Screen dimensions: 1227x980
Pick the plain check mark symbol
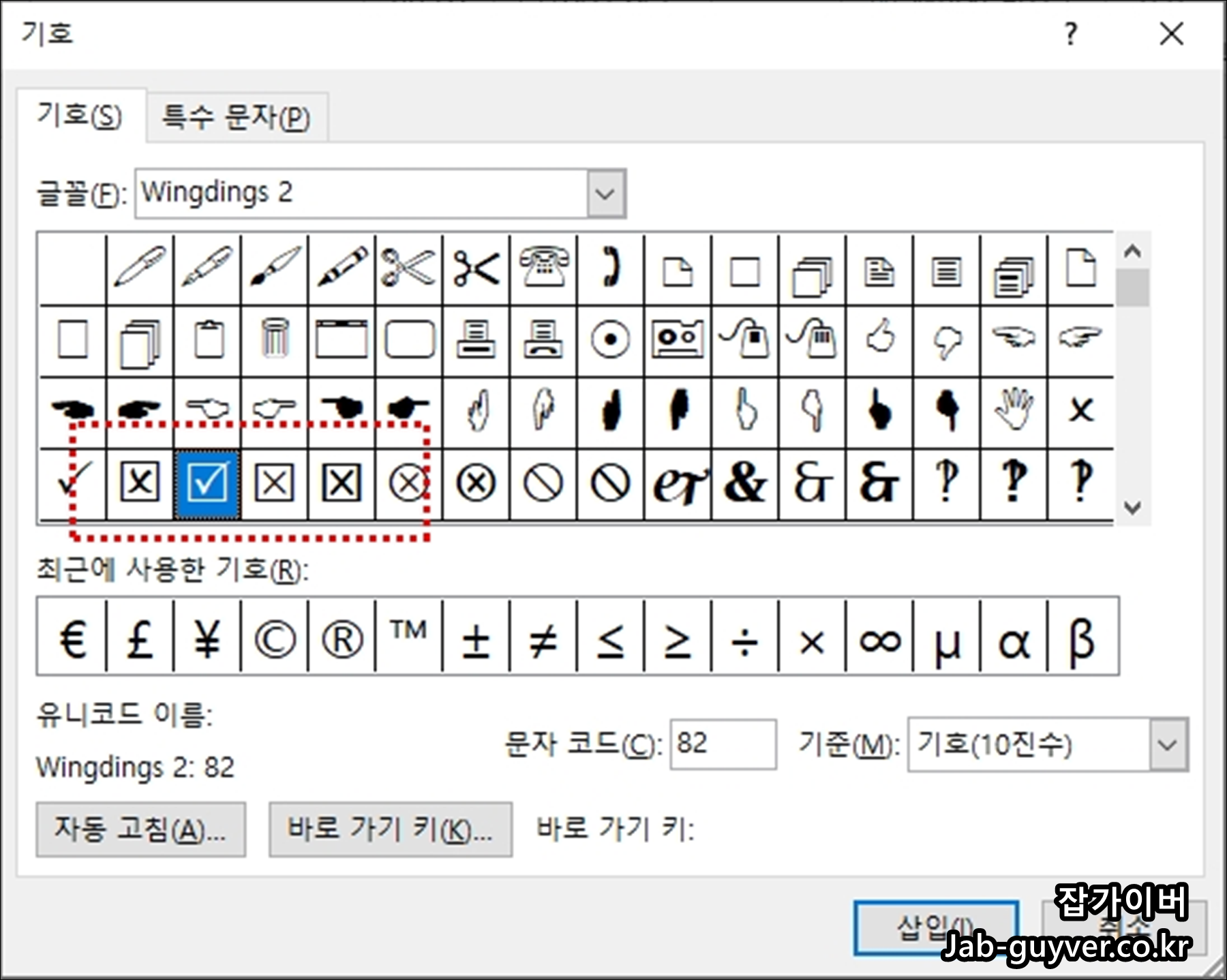[73, 484]
